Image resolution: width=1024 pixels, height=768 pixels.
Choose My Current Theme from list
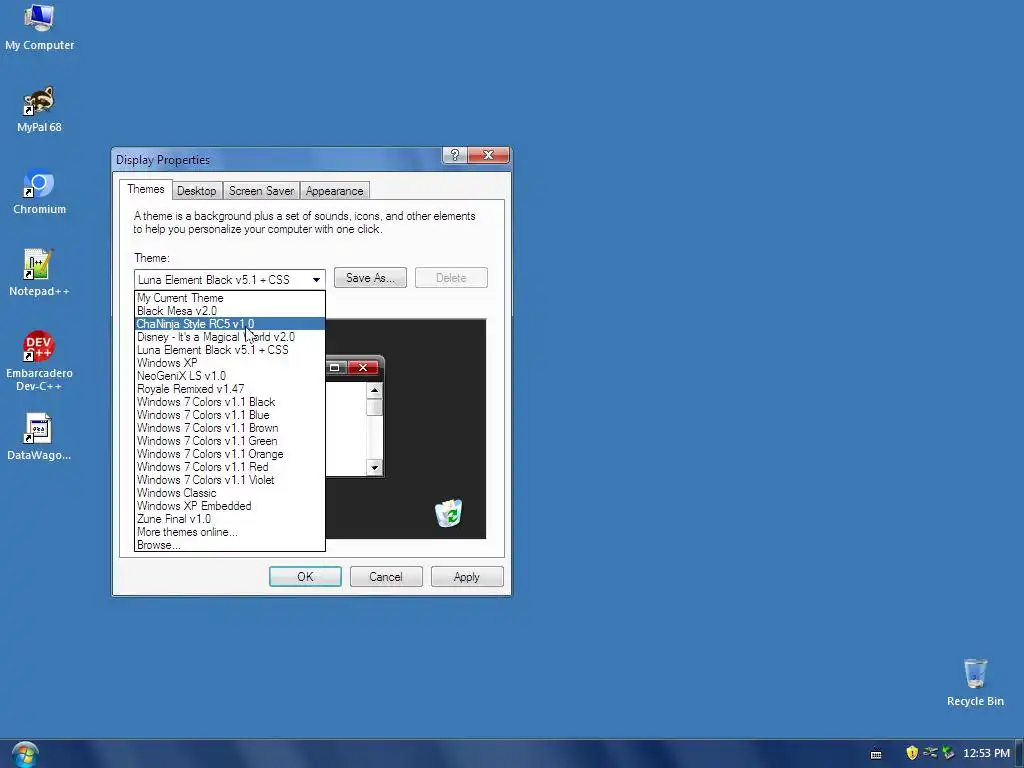point(230,298)
